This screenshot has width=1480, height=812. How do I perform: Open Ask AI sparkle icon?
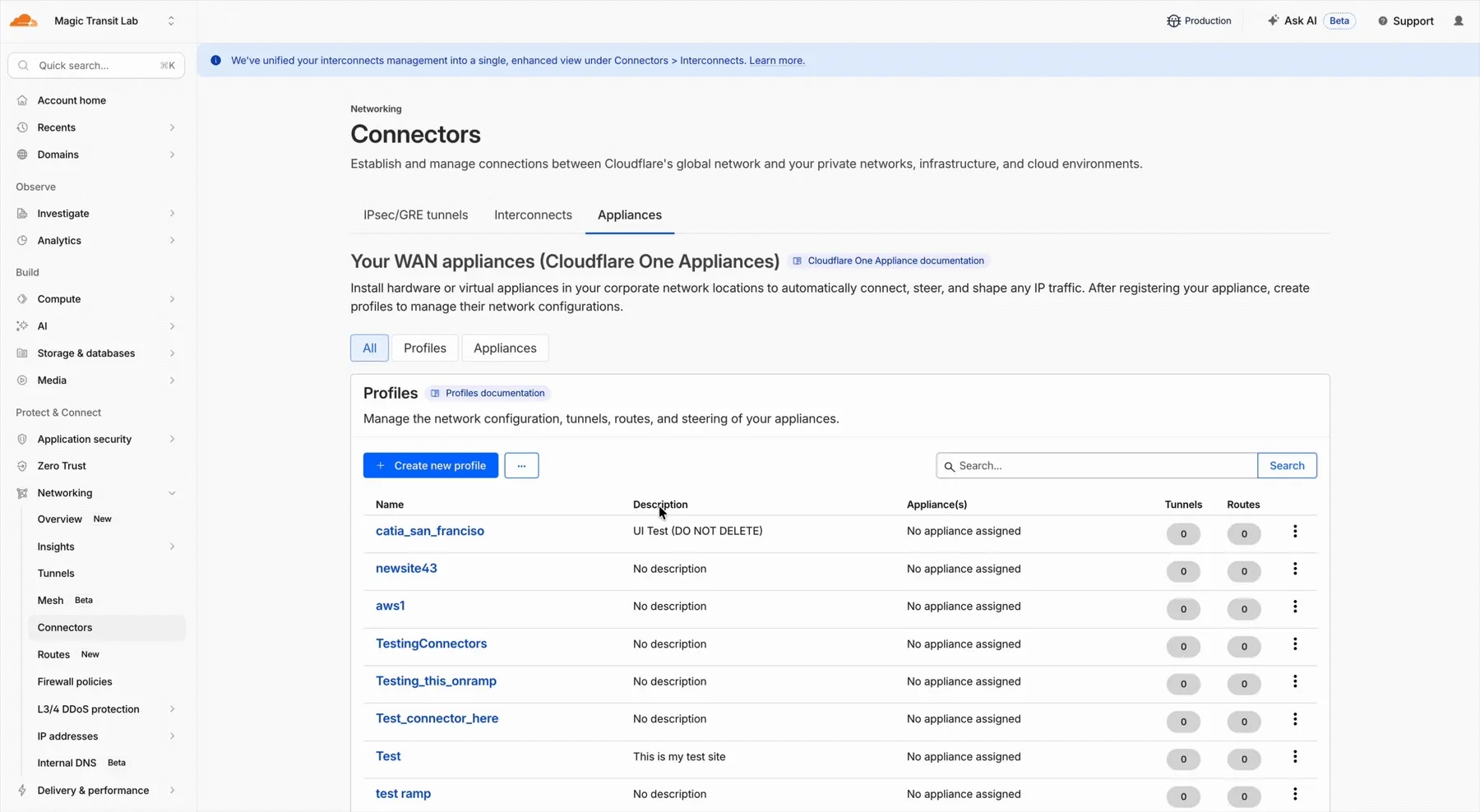point(1273,21)
